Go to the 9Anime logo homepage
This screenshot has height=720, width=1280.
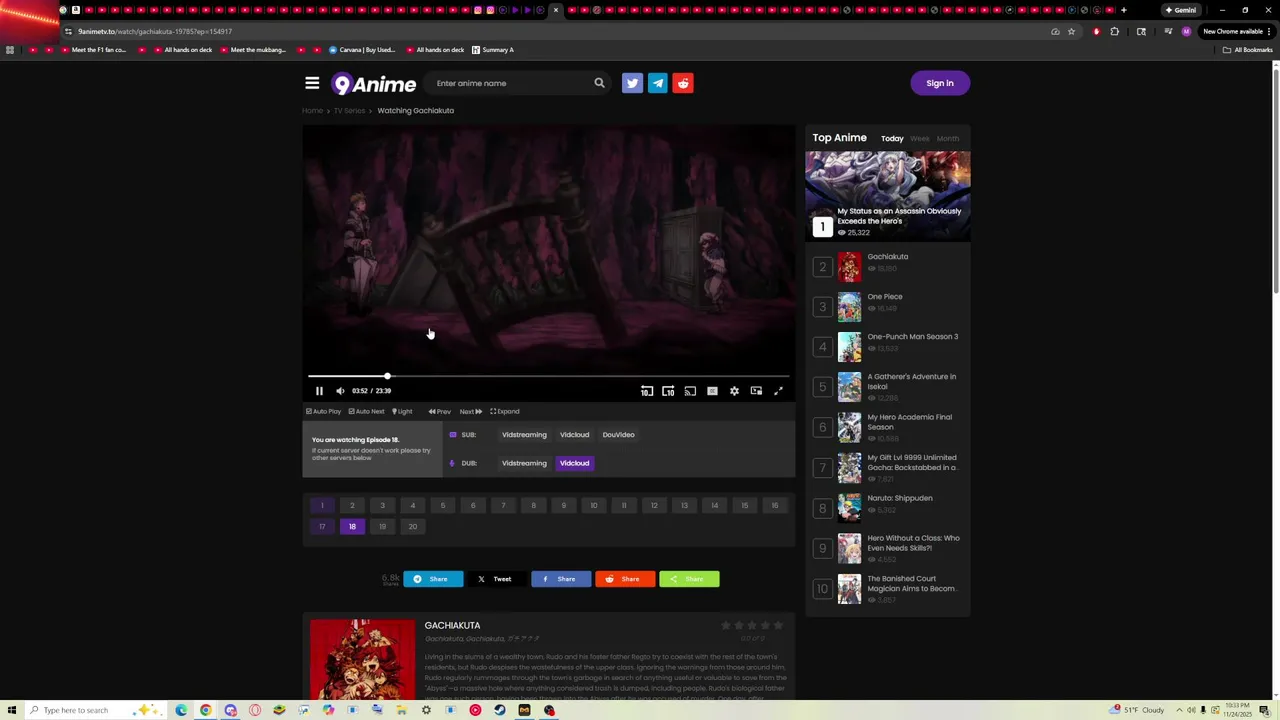click(374, 84)
